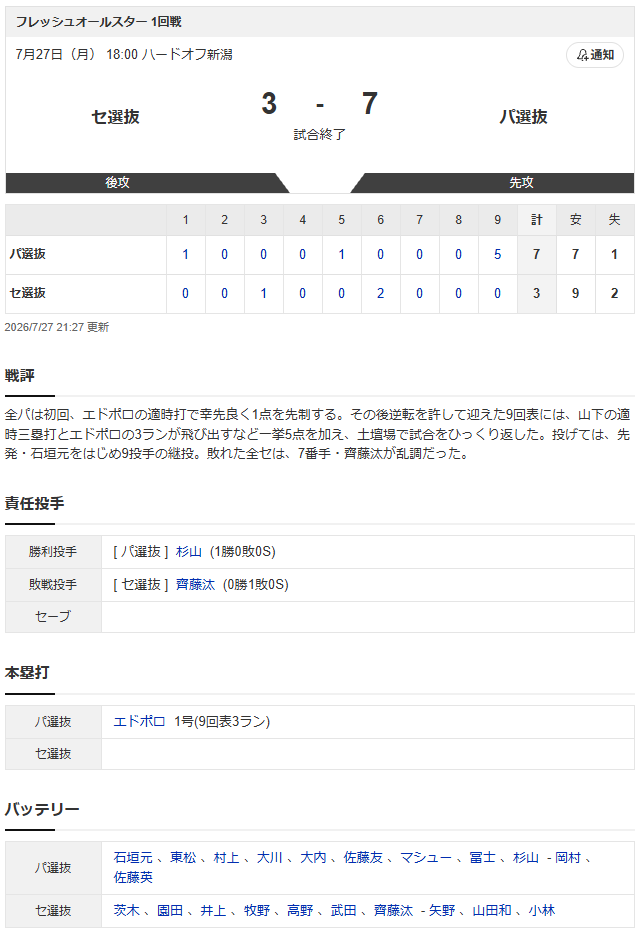Open 大川 pitcher link
Image resolution: width=638 pixels, height=931 pixels.
point(269,857)
